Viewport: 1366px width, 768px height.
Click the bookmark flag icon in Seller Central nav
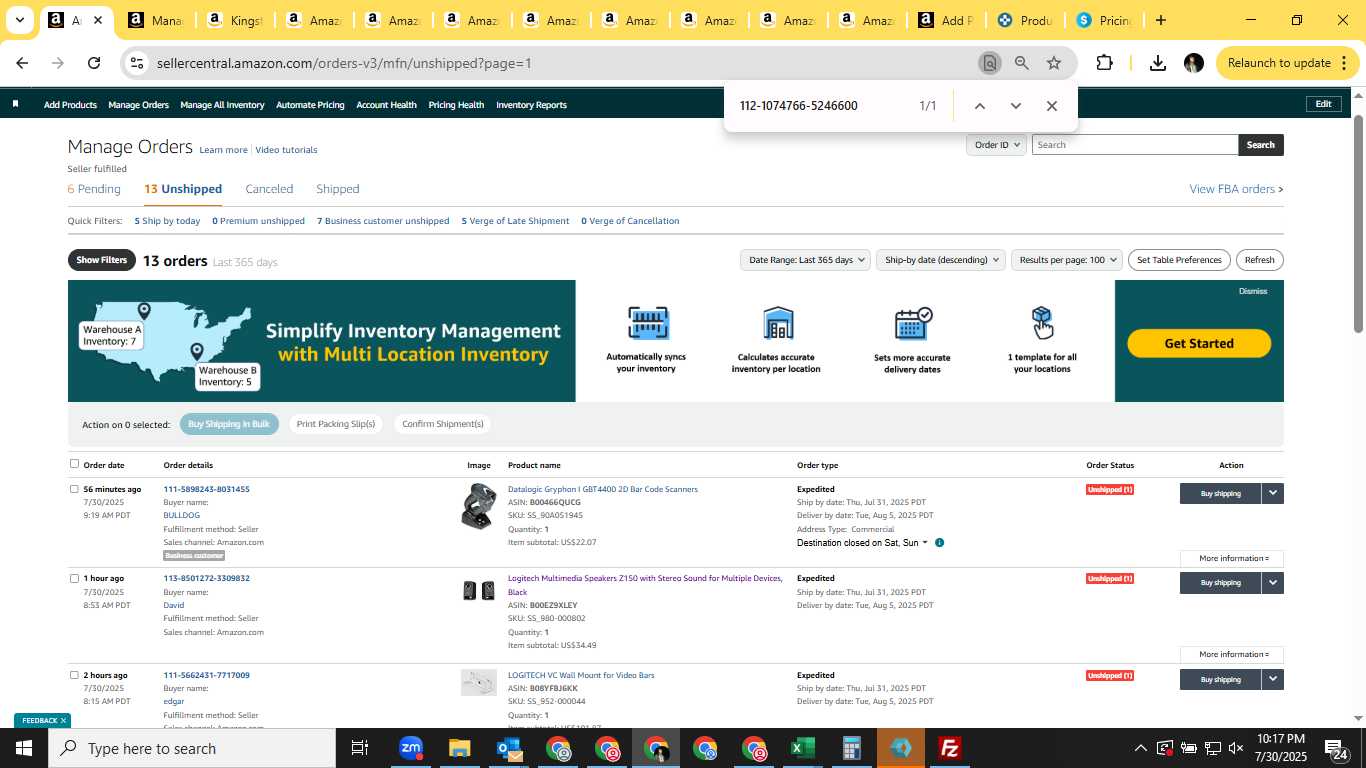click(x=15, y=104)
